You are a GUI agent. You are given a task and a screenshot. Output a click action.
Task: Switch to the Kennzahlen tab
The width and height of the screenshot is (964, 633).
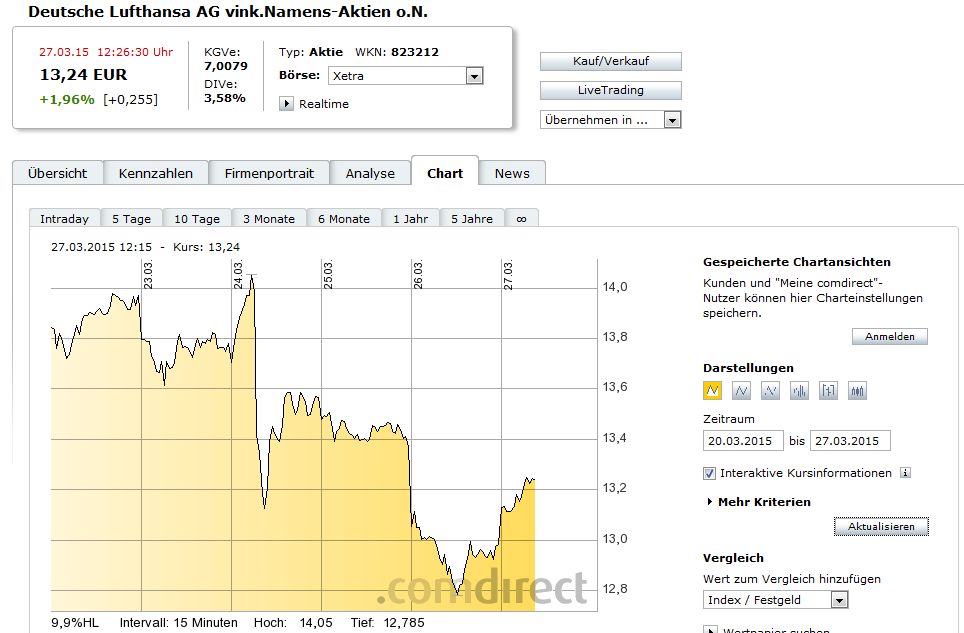click(156, 173)
